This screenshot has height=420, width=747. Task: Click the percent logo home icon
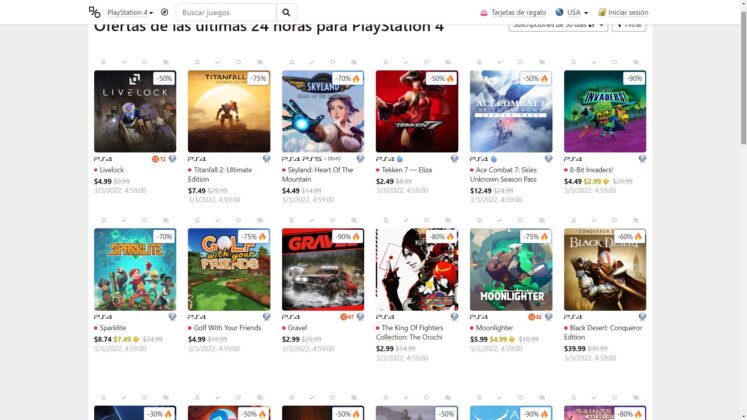tap(94, 12)
